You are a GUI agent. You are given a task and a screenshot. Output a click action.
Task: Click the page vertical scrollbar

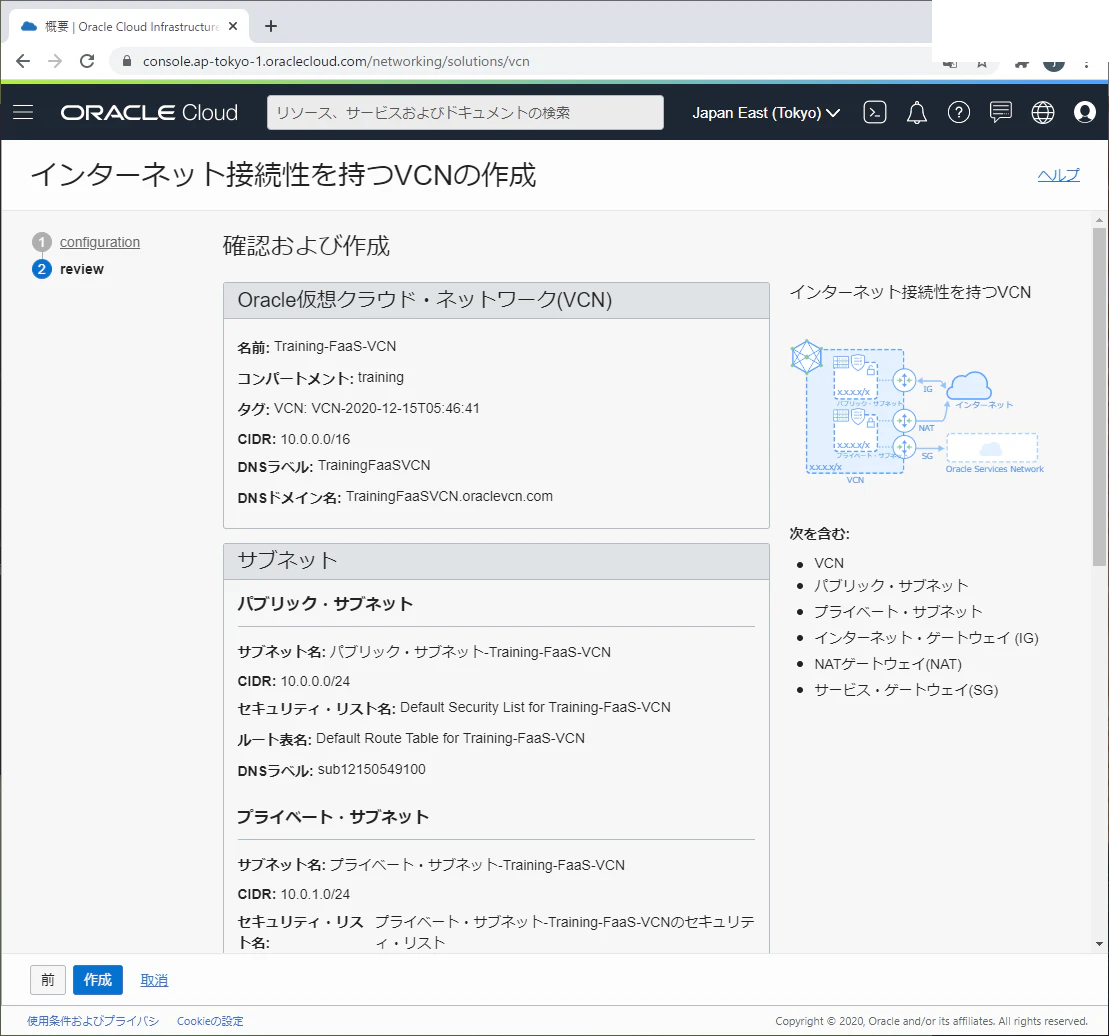coord(1099,396)
